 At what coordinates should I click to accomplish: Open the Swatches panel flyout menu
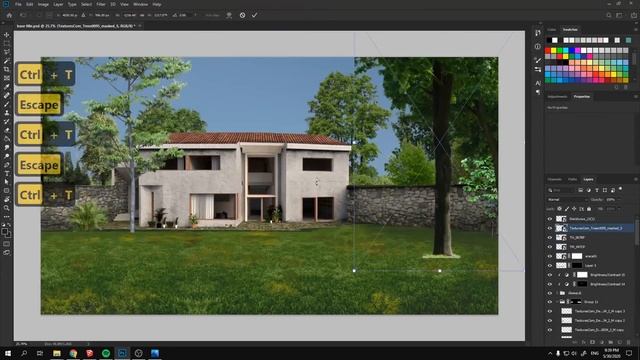point(636,29)
